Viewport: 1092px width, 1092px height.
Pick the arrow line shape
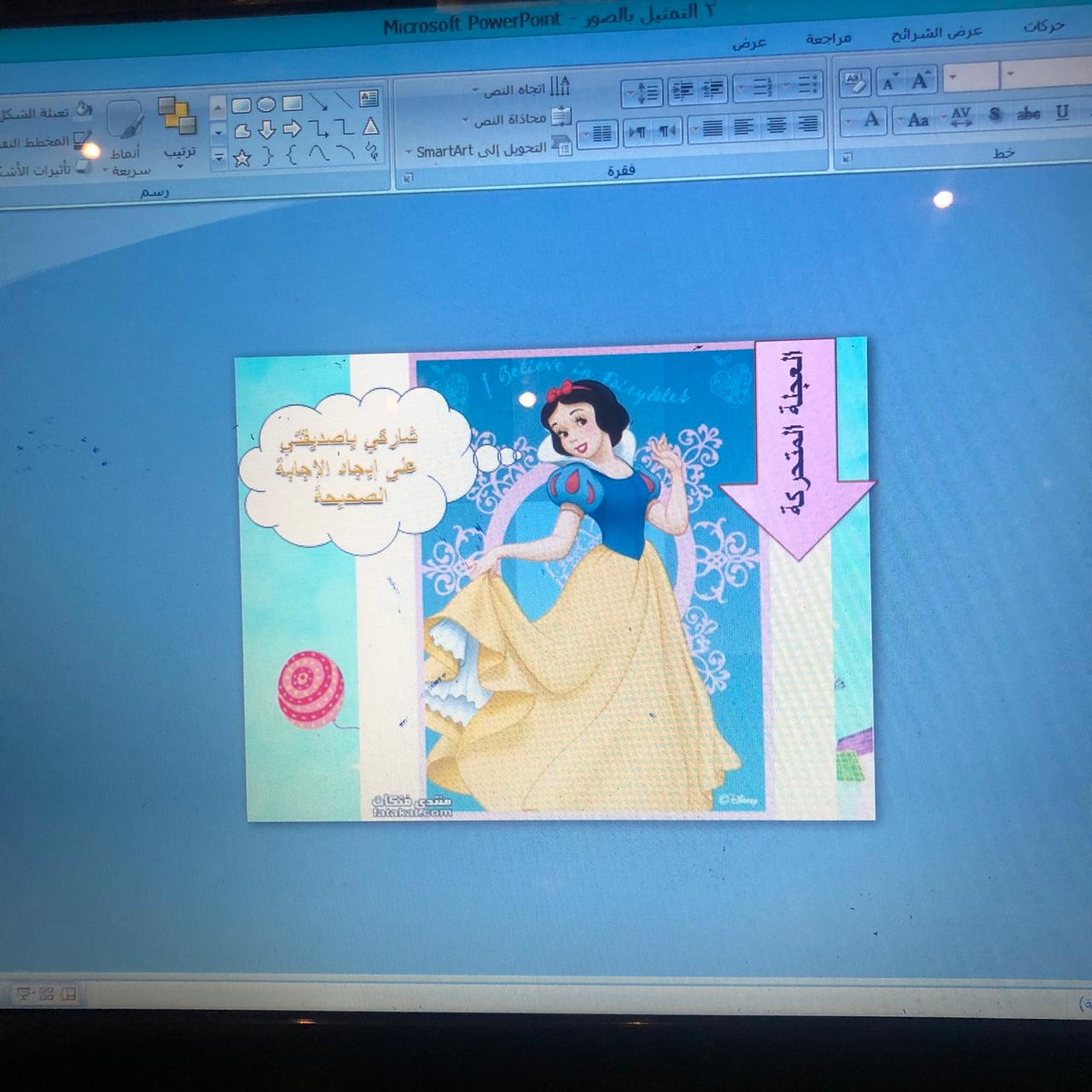(318, 102)
